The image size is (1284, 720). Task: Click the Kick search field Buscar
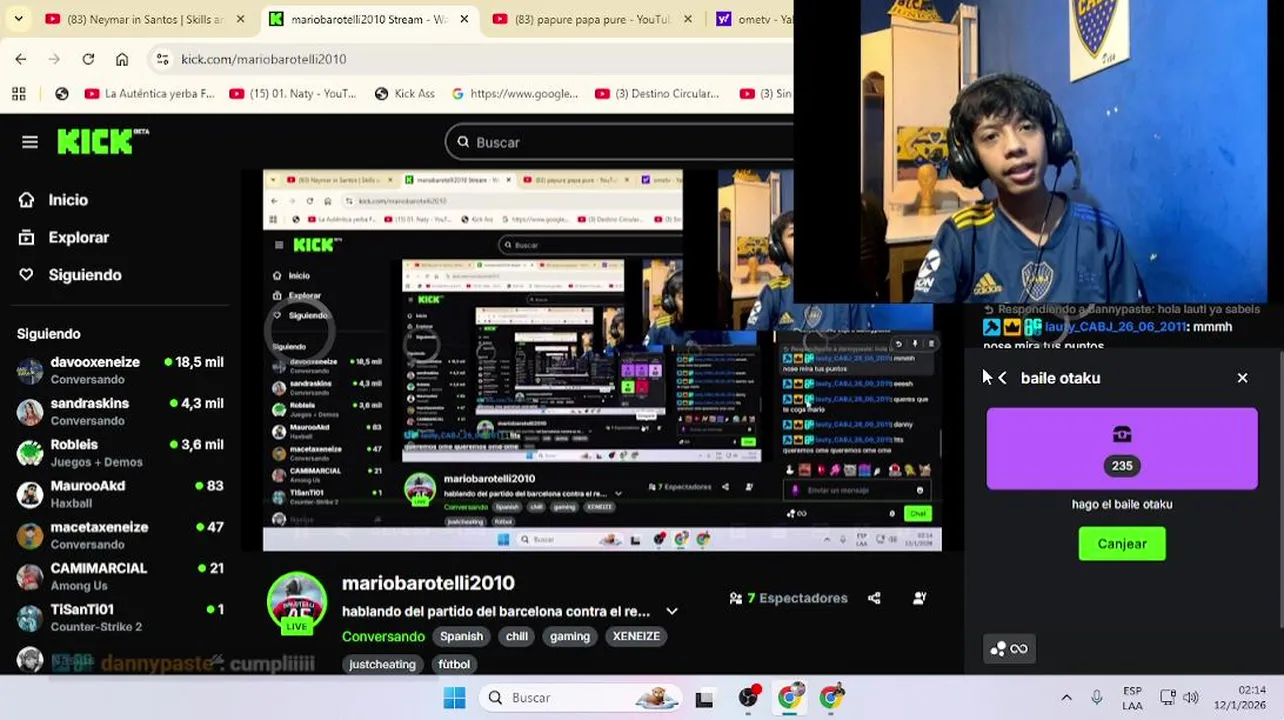620,142
